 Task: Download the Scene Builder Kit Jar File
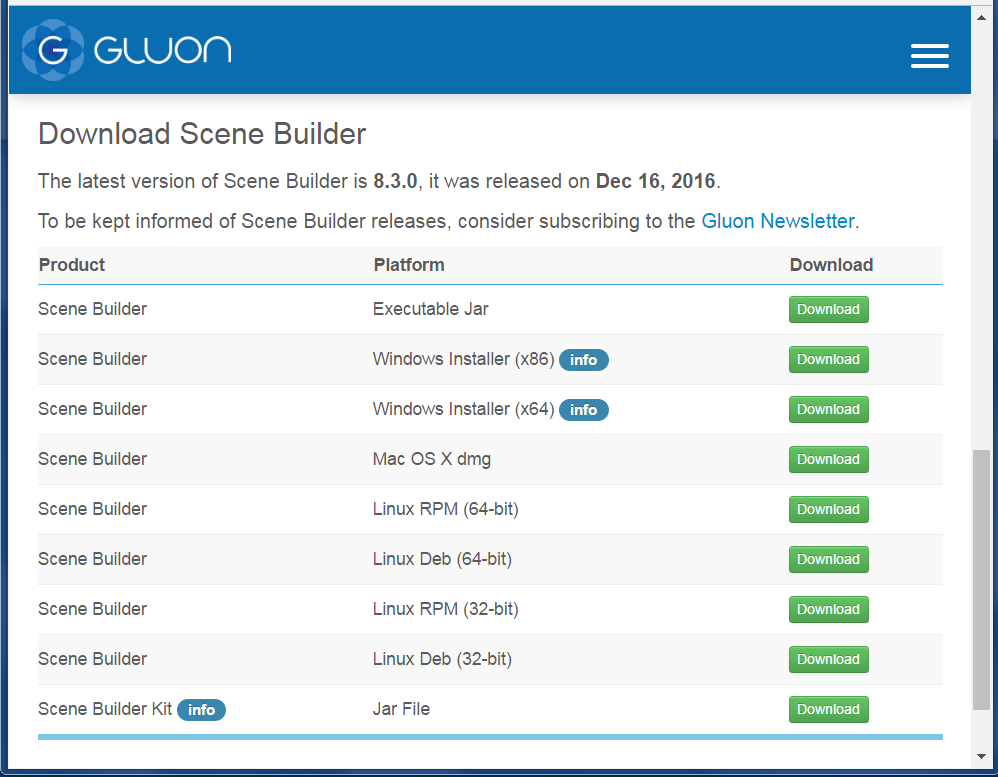click(828, 709)
